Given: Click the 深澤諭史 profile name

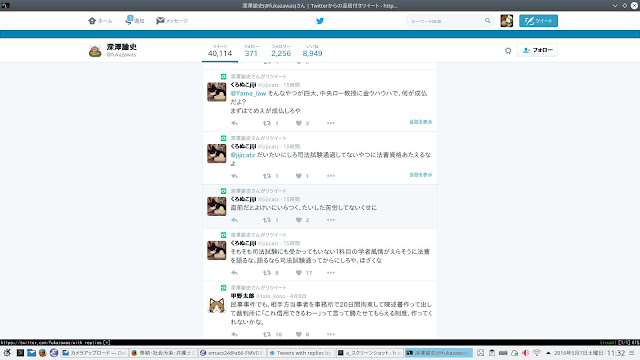Looking at the screenshot, I should point(122,47).
